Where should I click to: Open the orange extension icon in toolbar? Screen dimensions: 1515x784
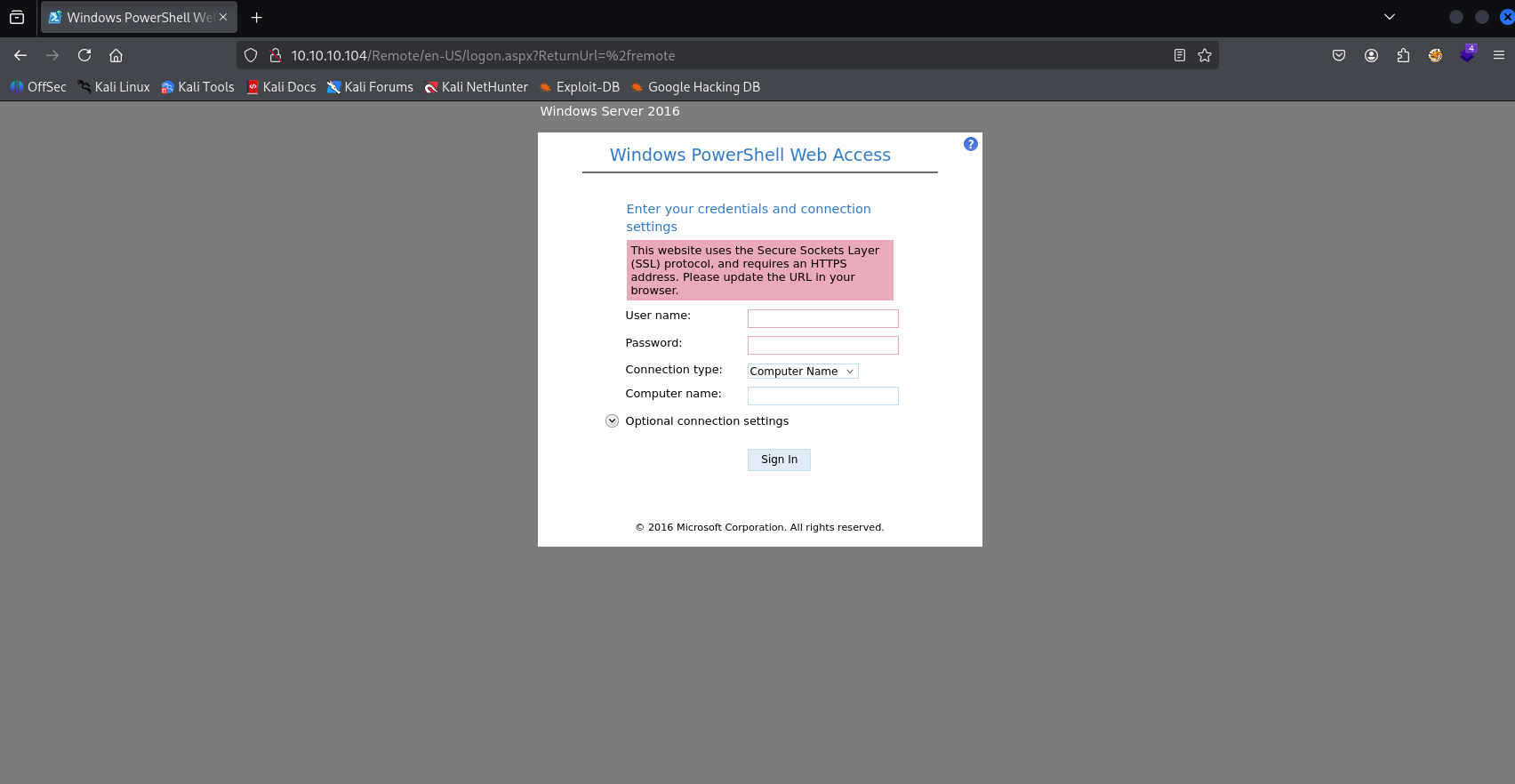[1435, 55]
